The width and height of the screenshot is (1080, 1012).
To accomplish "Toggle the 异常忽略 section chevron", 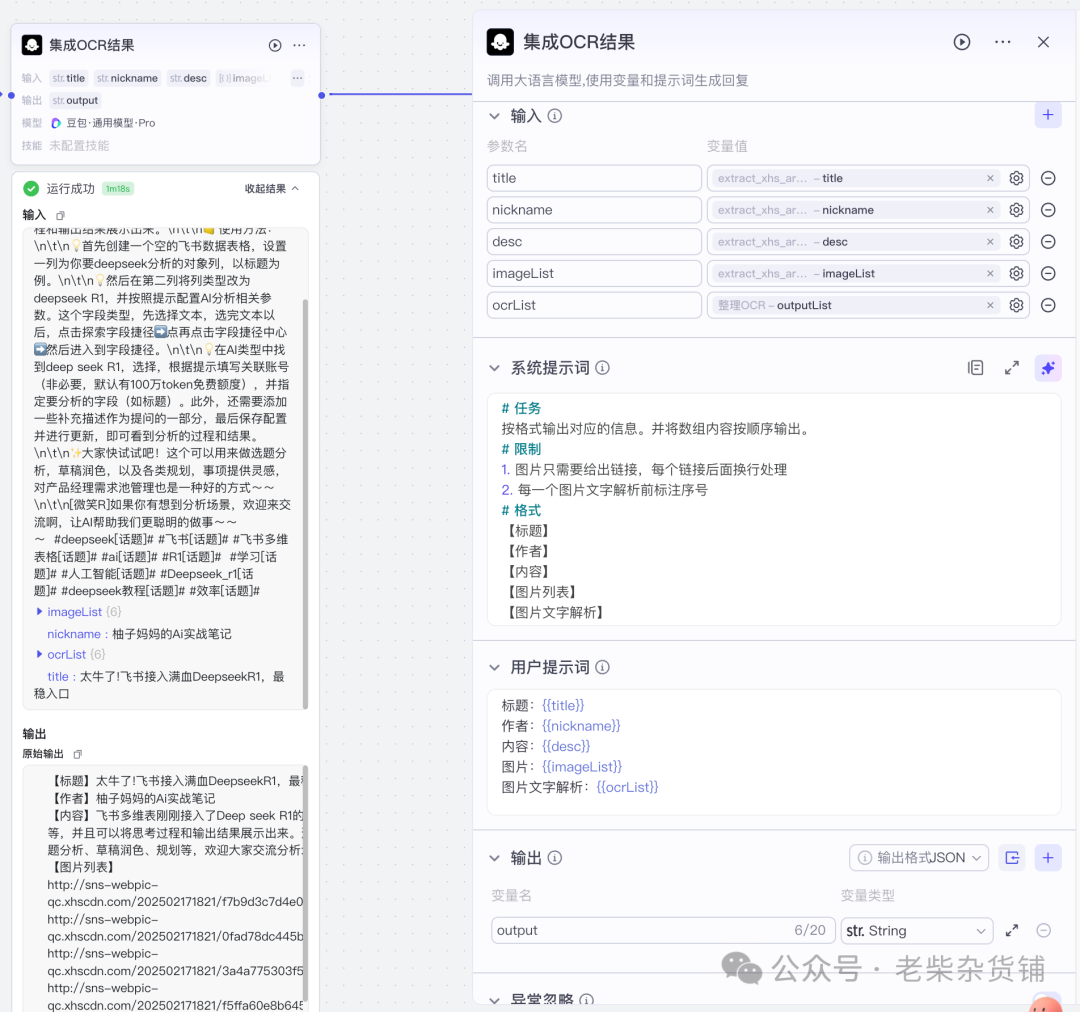I will [x=494, y=1000].
